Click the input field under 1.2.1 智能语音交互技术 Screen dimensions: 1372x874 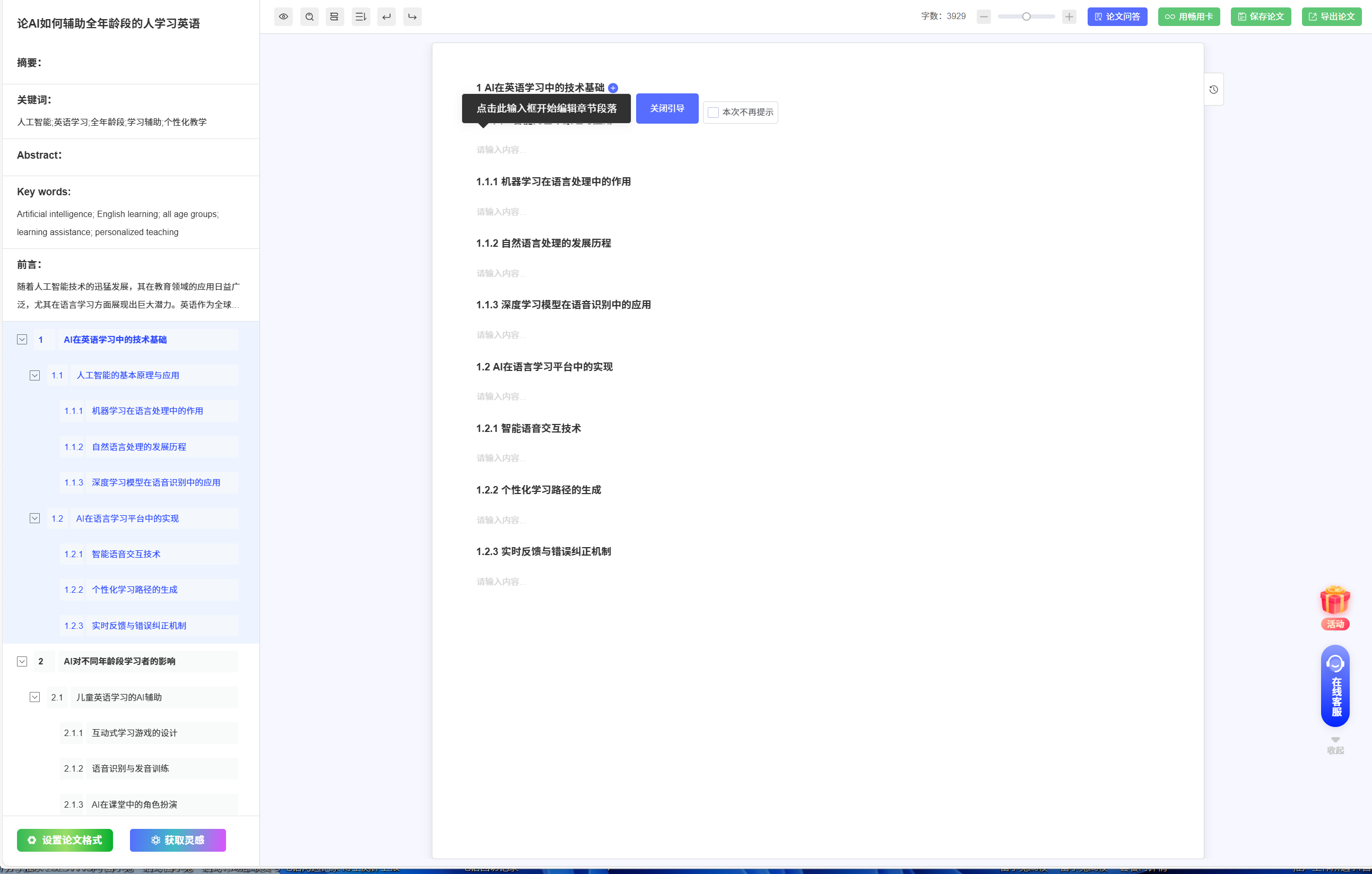point(501,458)
